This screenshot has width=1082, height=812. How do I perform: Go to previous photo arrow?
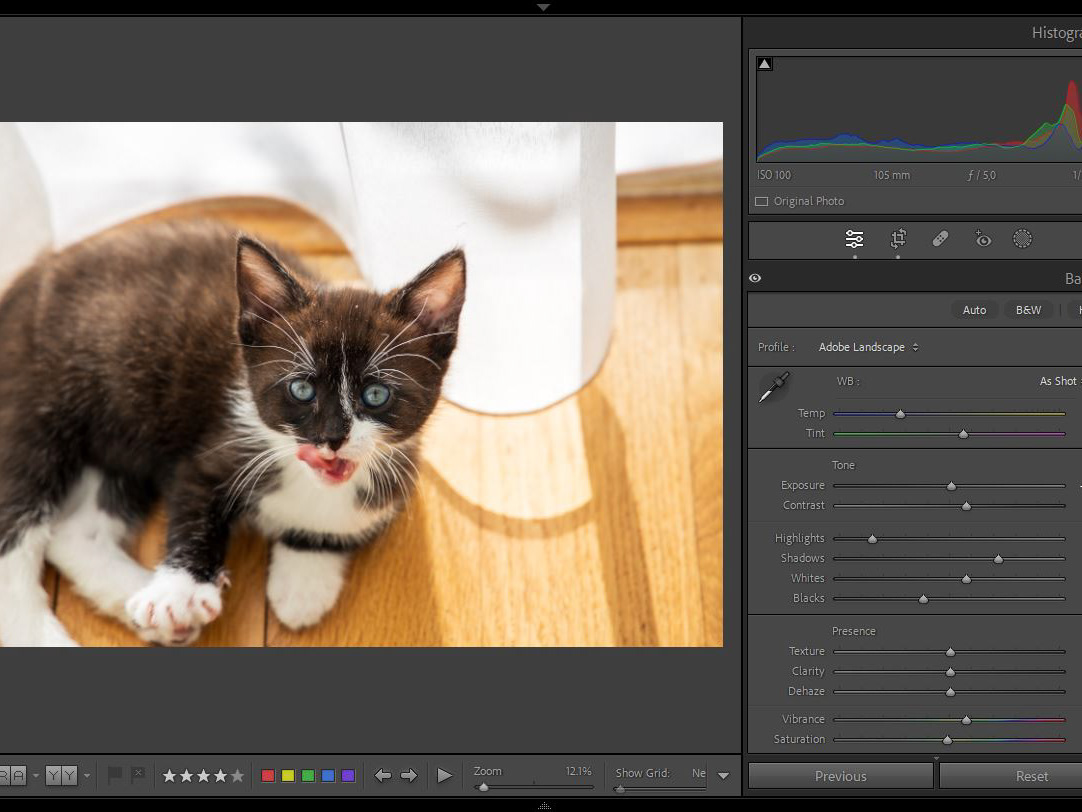(x=383, y=776)
